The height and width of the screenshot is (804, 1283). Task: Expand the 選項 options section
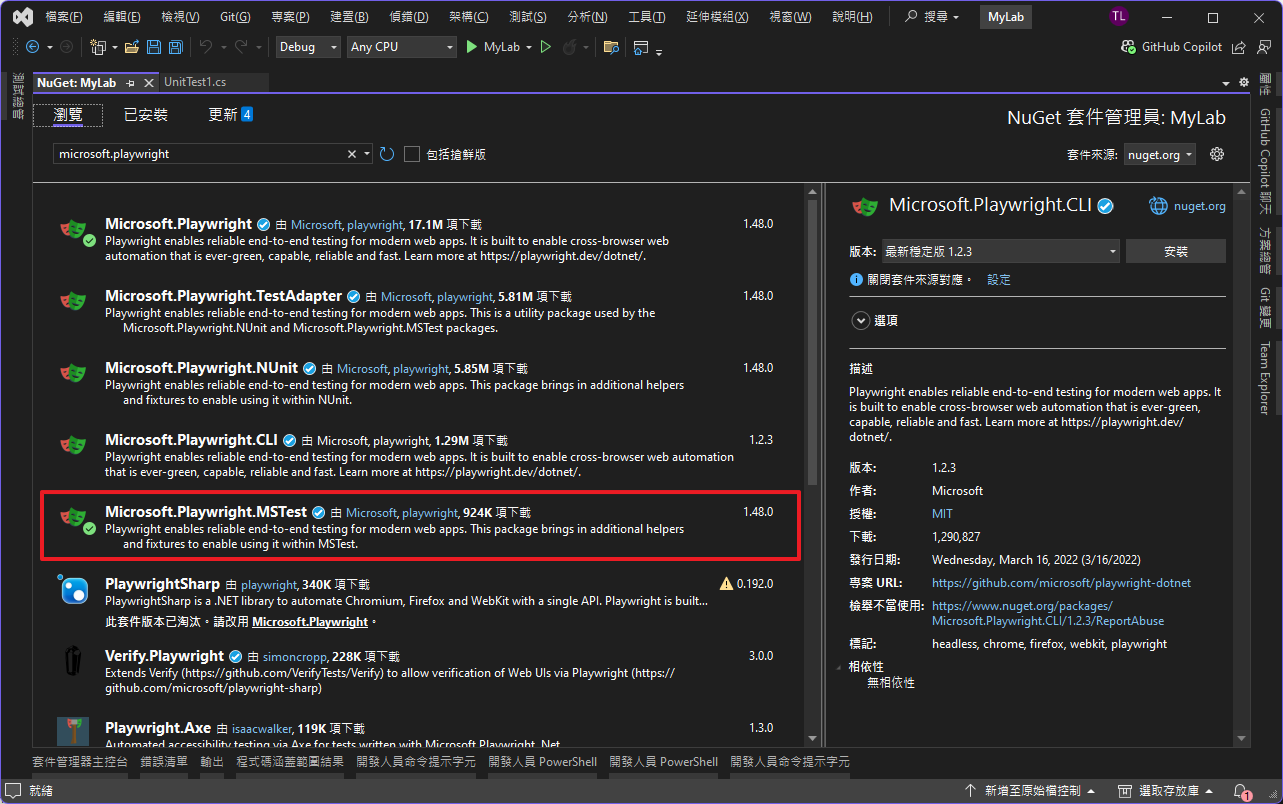tap(860, 320)
